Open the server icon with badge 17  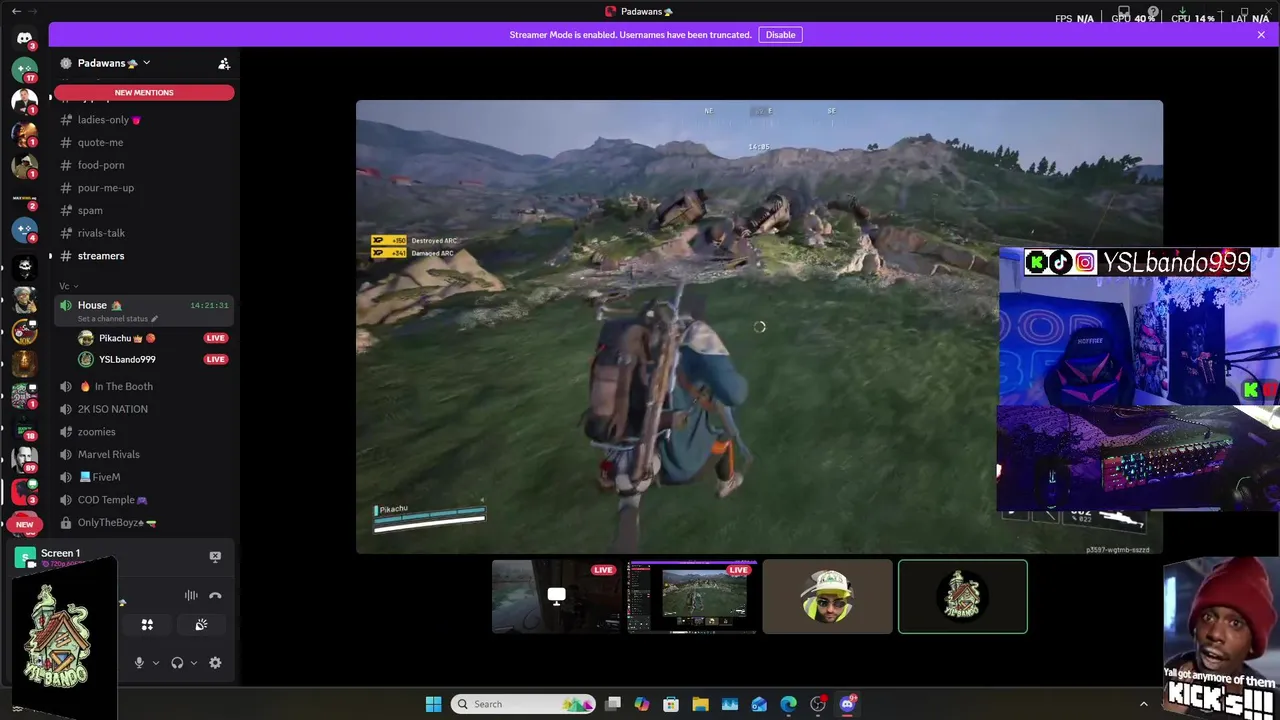[24, 70]
